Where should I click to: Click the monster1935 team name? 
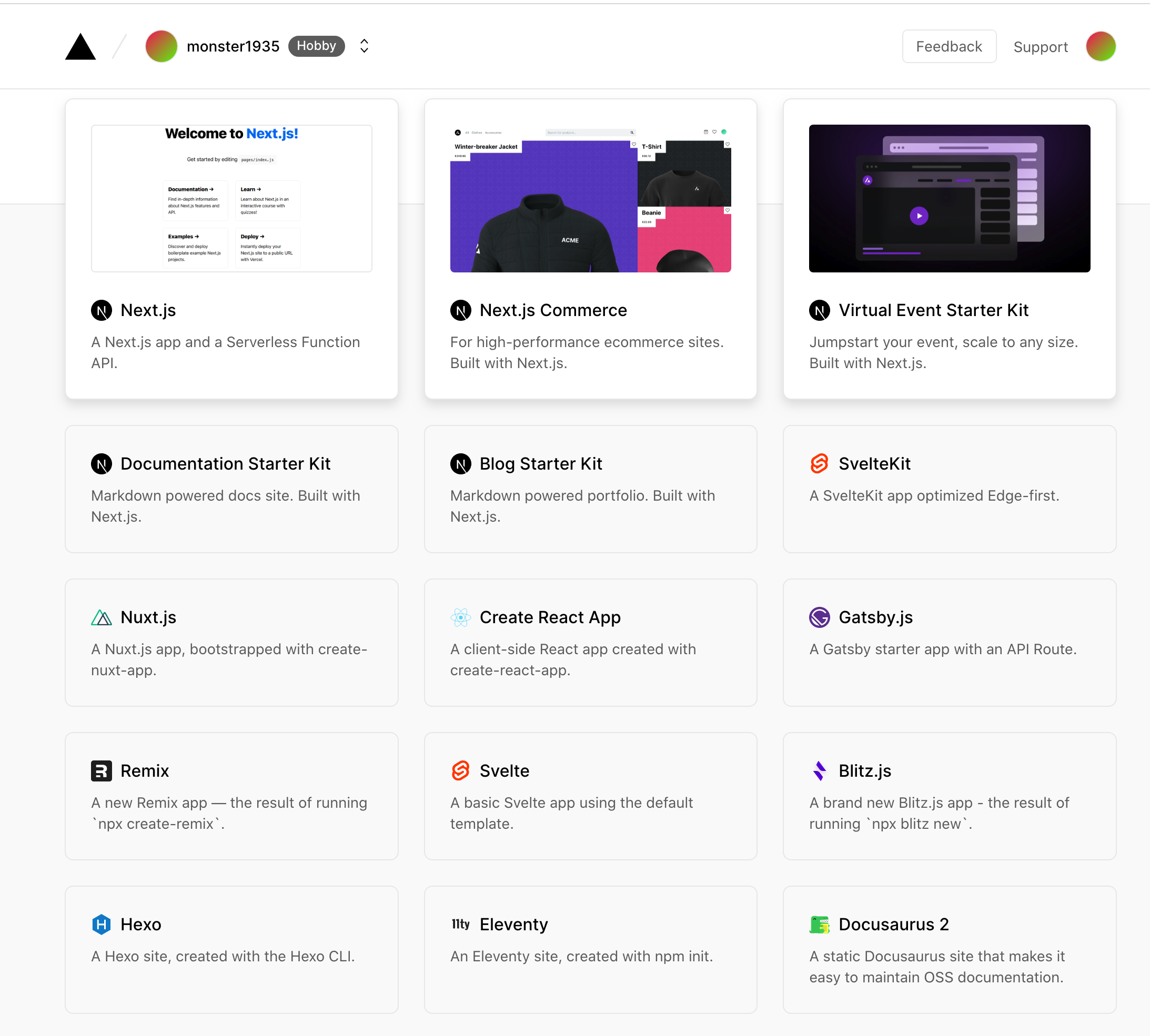233,46
